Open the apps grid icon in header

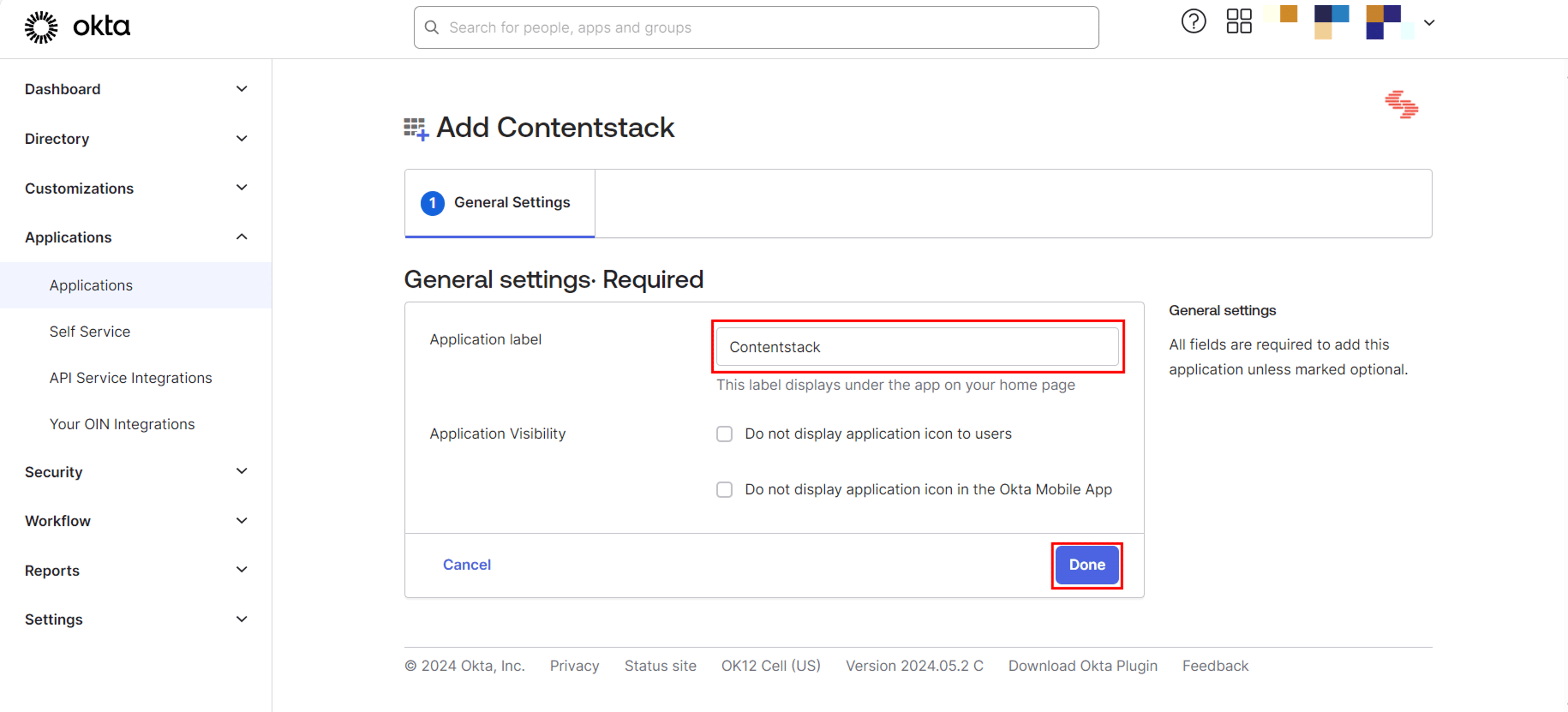pos(1239,21)
